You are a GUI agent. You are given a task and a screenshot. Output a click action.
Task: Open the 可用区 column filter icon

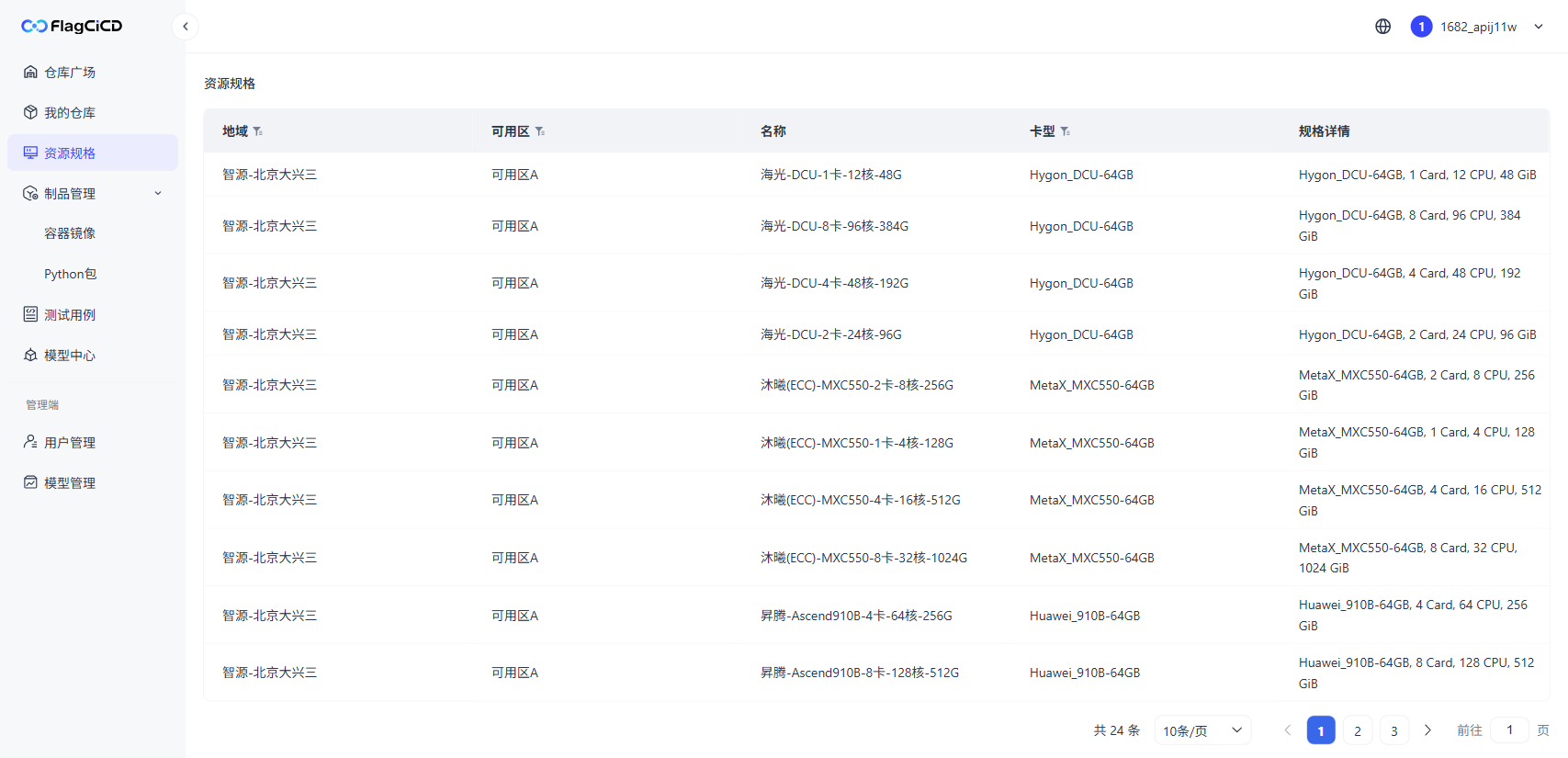(x=540, y=131)
